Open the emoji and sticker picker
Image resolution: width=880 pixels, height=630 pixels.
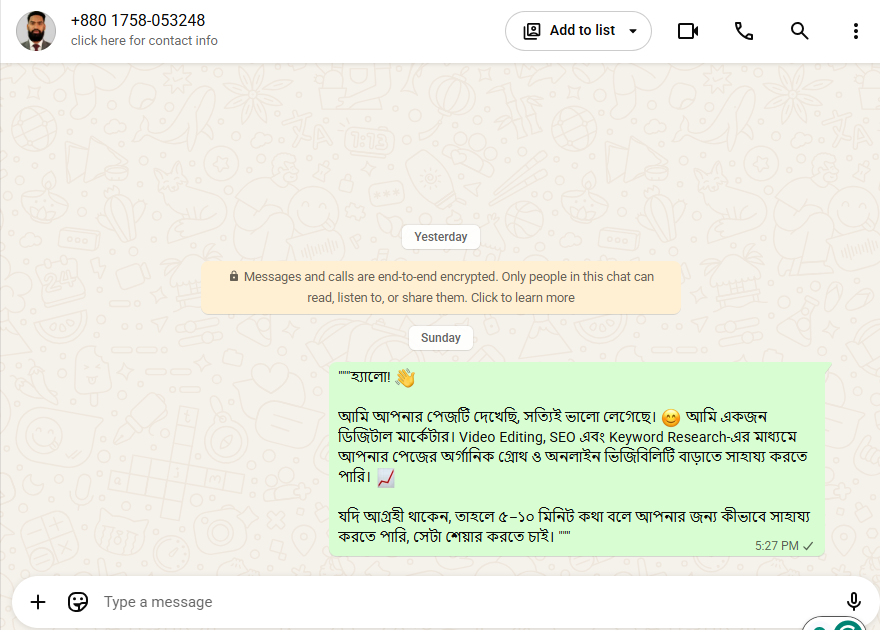click(x=77, y=602)
